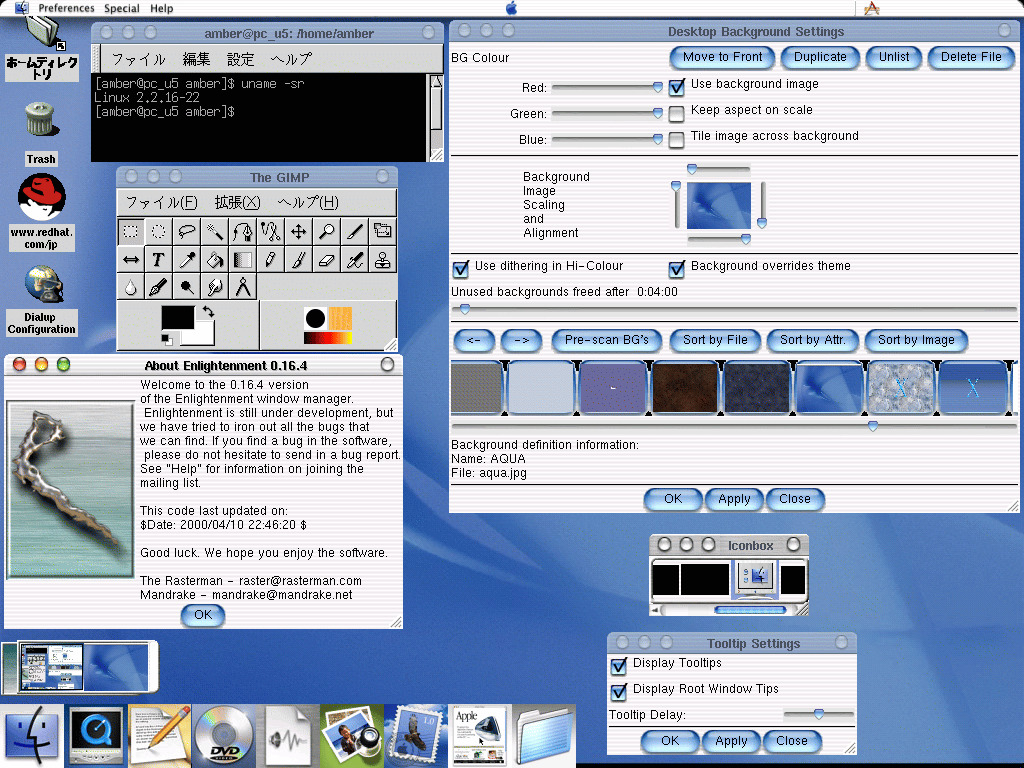Launch QuickTime player from the dock
1024x768 pixels.
click(x=95, y=735)
